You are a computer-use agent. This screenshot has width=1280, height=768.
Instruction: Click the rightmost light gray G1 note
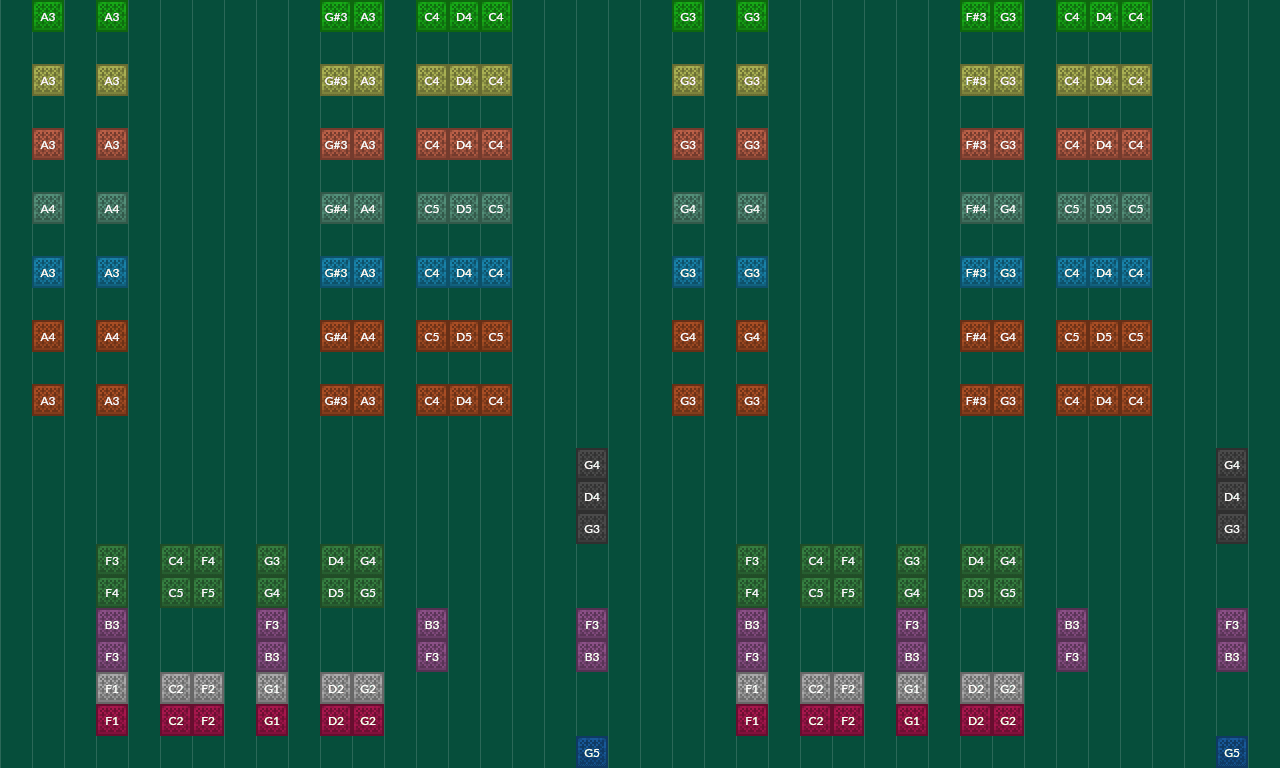912,688
